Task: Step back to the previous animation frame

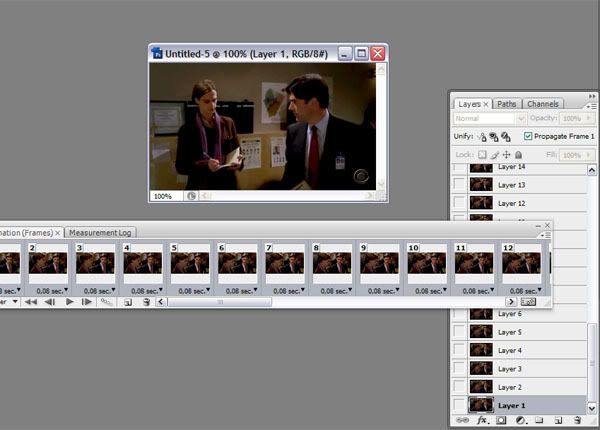Action: [x=50, y=302]
